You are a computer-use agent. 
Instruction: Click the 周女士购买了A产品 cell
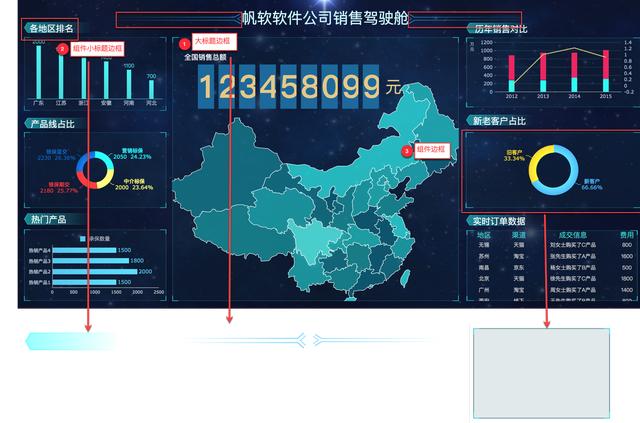573,290
